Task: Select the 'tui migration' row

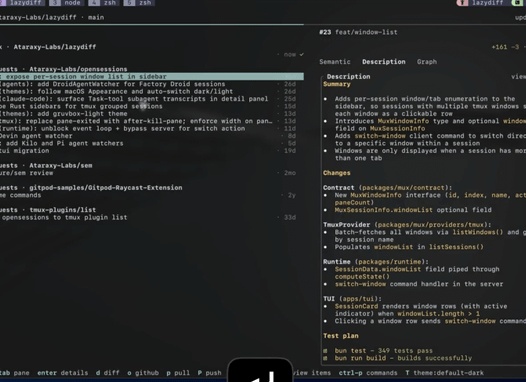Action: point(152,151)
